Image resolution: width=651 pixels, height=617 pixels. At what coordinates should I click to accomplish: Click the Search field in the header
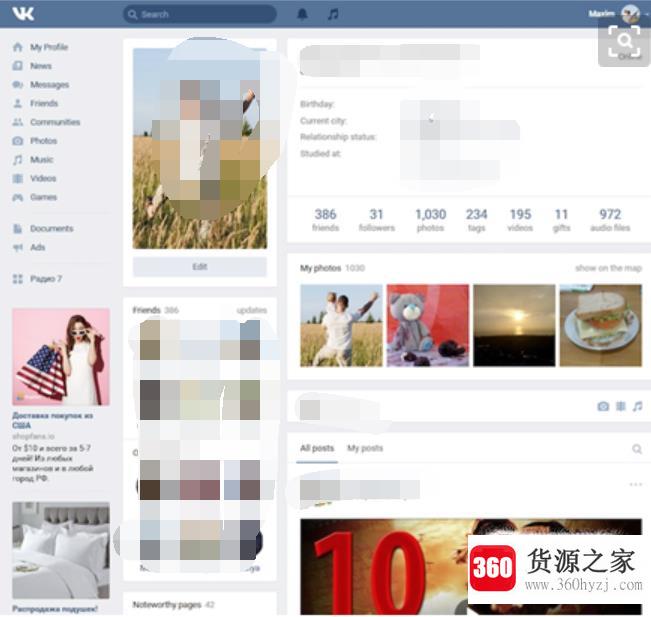pyautogui.click(x=200, y=14)
